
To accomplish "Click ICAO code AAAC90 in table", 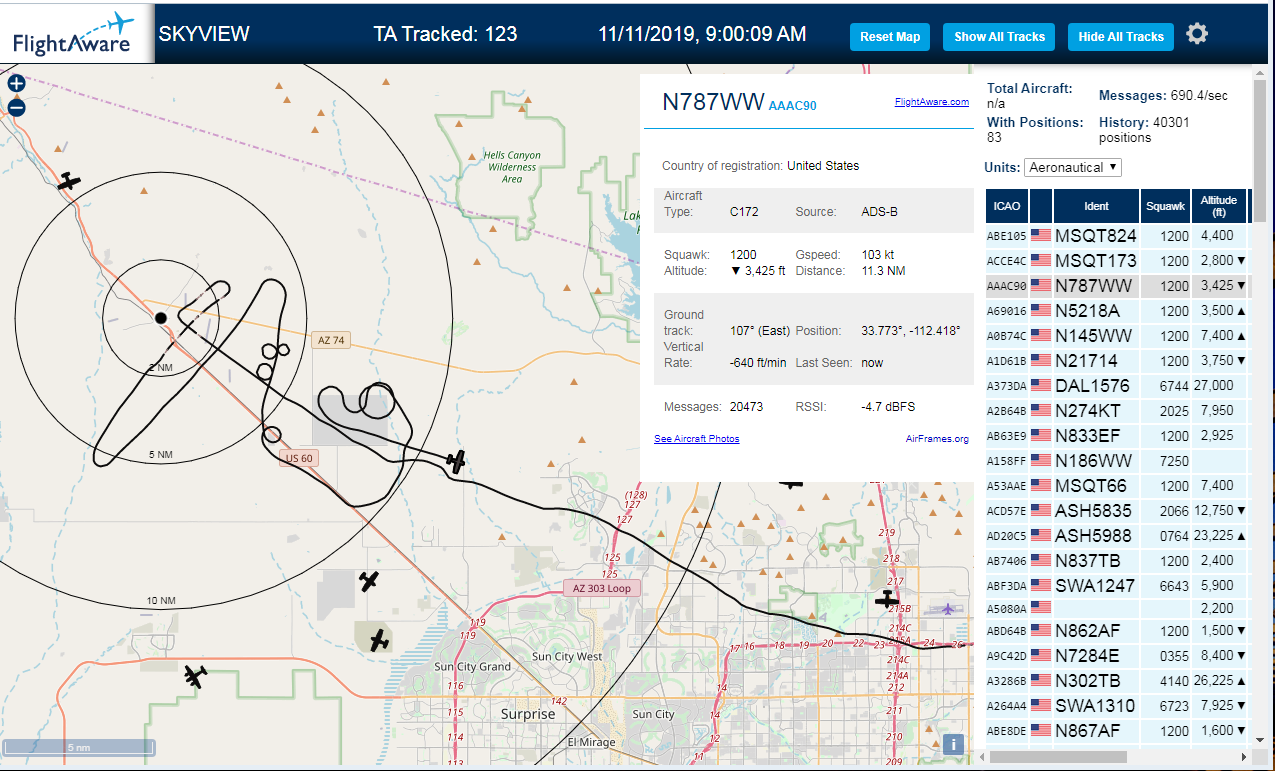I will coord(1007,286).
